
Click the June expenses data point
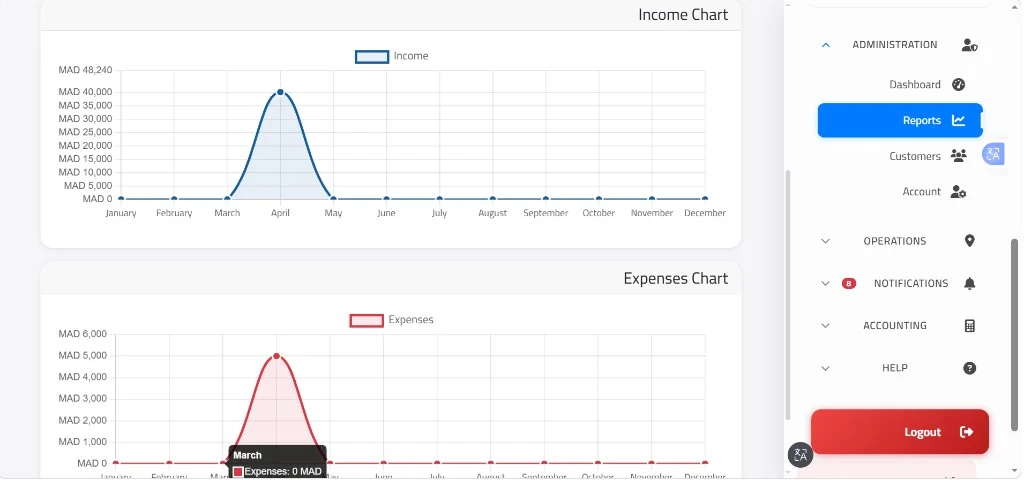[x=383, y=463]
